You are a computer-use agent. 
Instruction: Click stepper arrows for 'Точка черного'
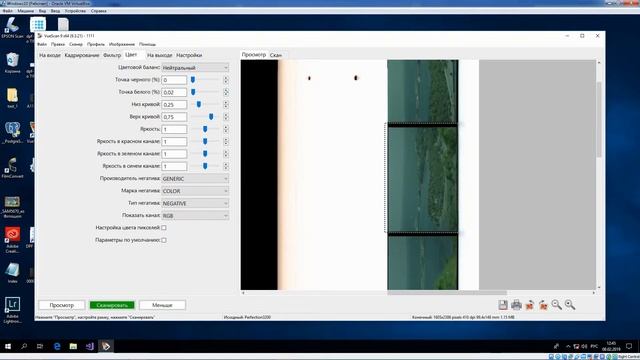coord(226,80)
